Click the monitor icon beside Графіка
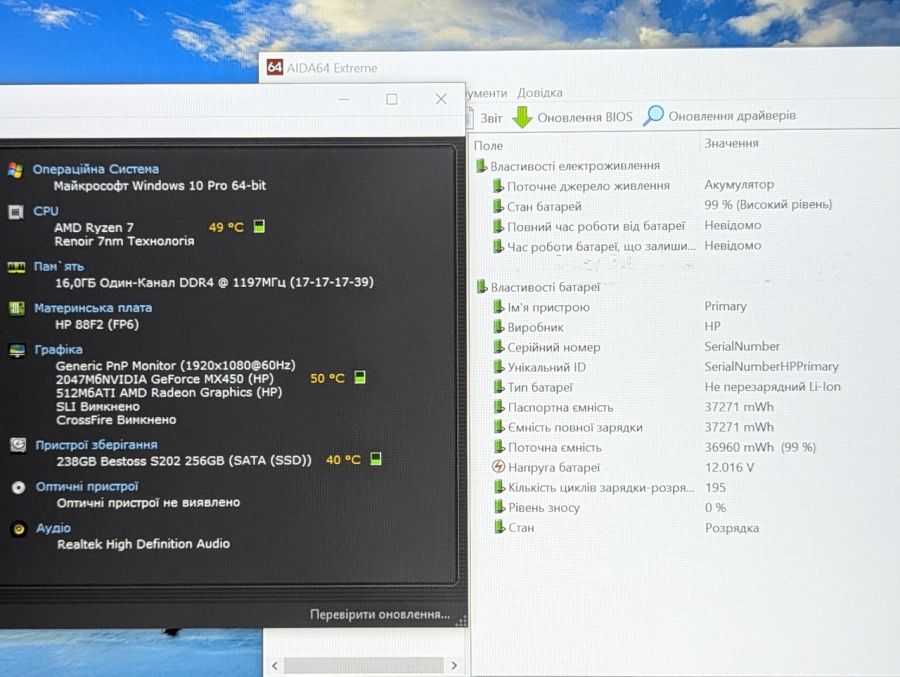This screenshot has width=900, height=677. click(17, 350)
